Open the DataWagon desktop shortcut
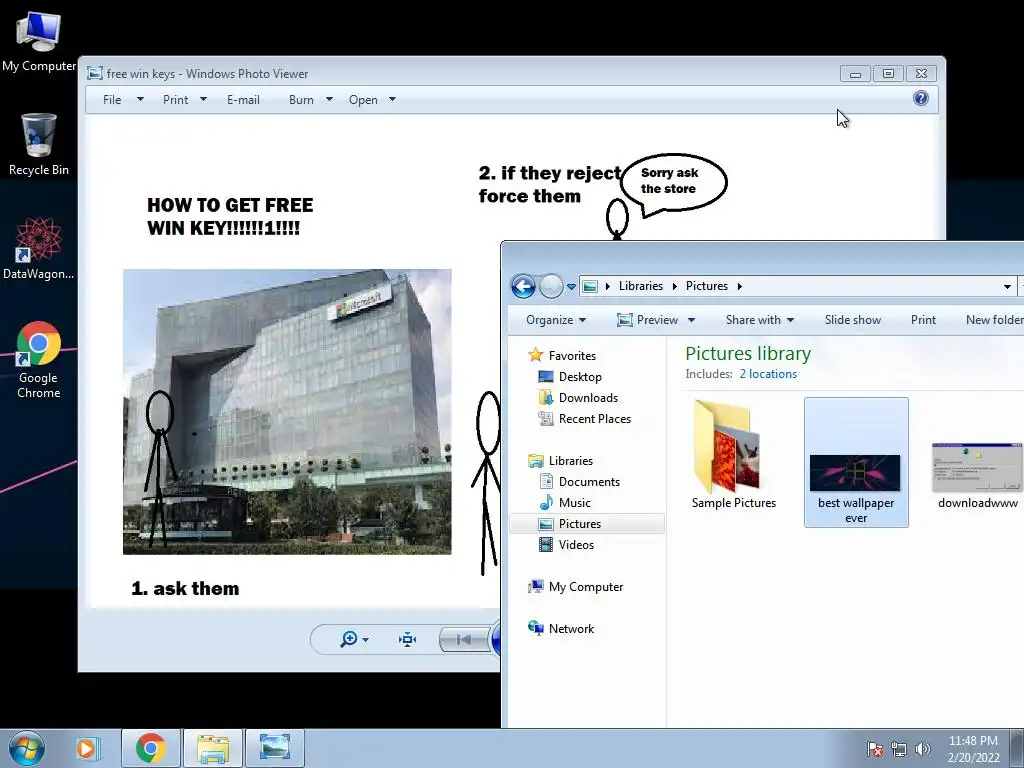 pyautogui.click(x=39, y=249)
